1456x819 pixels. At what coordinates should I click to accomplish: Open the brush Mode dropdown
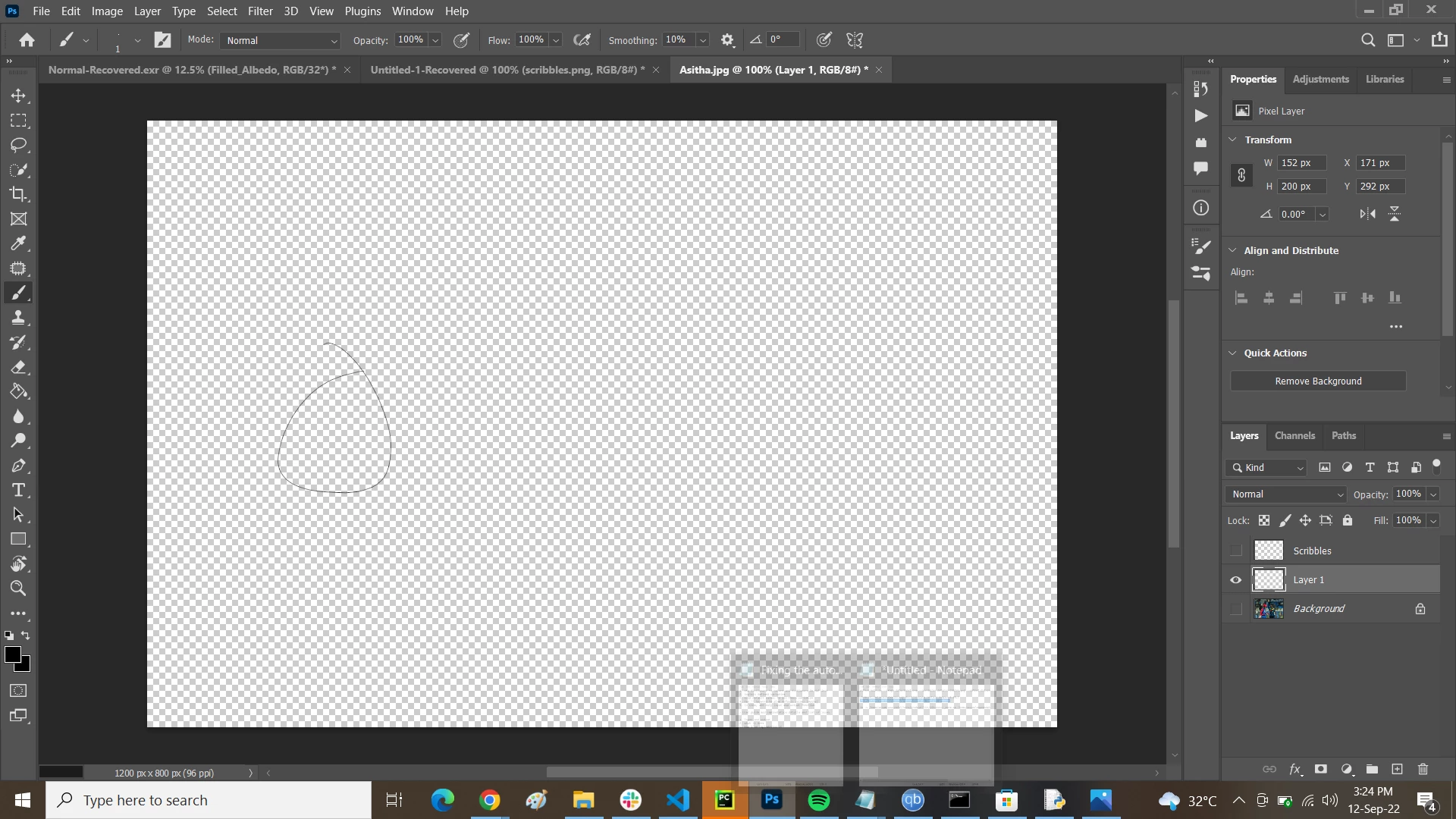(x=280, y=40)
